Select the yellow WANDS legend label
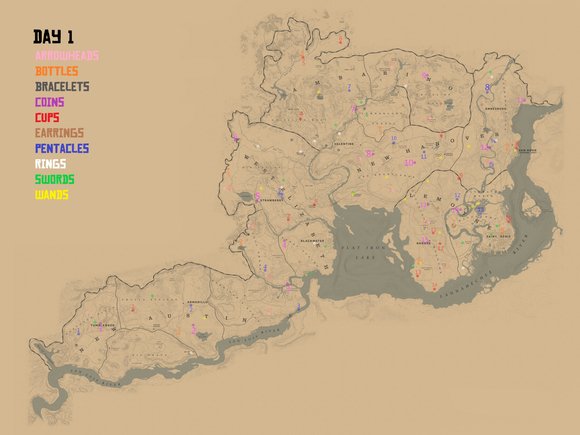This screenshot has height=435, width=580. tap(51, 195)
